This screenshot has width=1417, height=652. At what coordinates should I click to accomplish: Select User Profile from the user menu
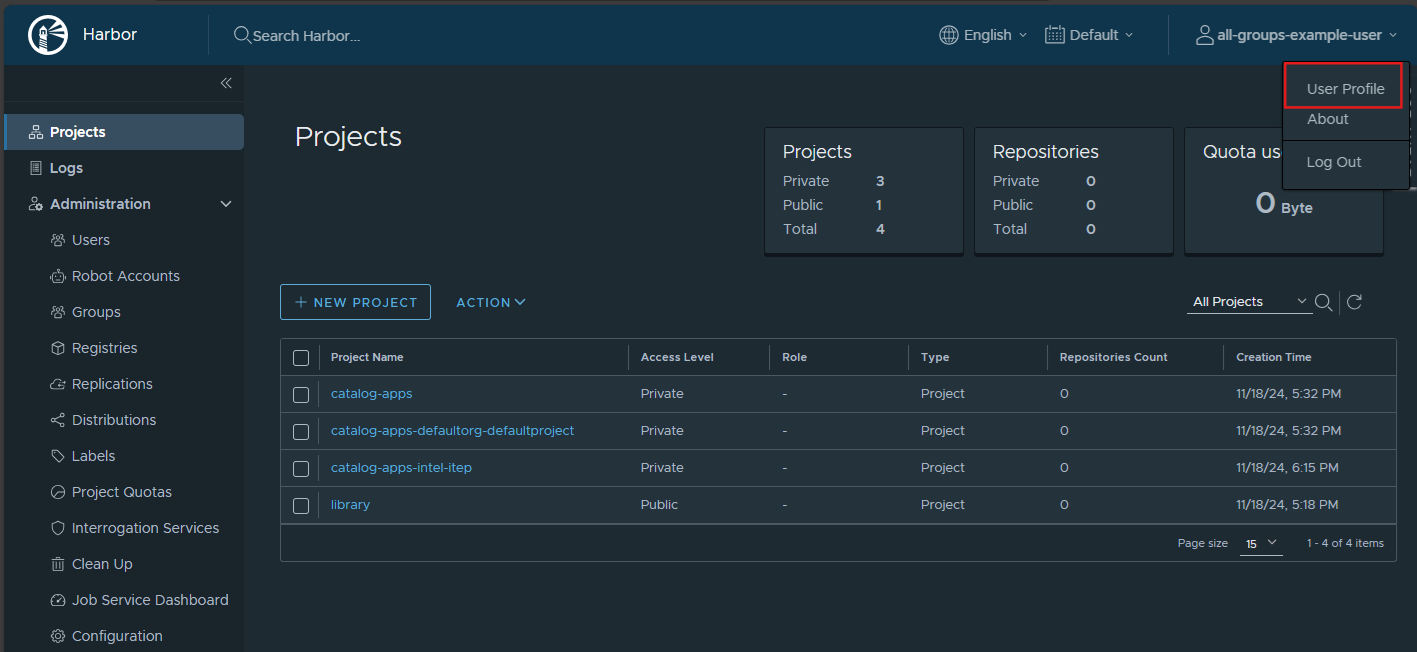(x=1345, y=89)
